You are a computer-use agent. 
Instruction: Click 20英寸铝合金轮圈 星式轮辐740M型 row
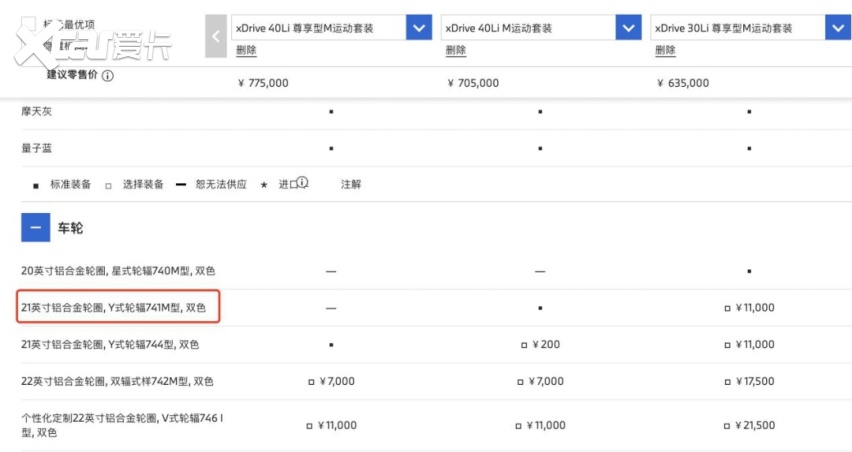pos(118,271)
